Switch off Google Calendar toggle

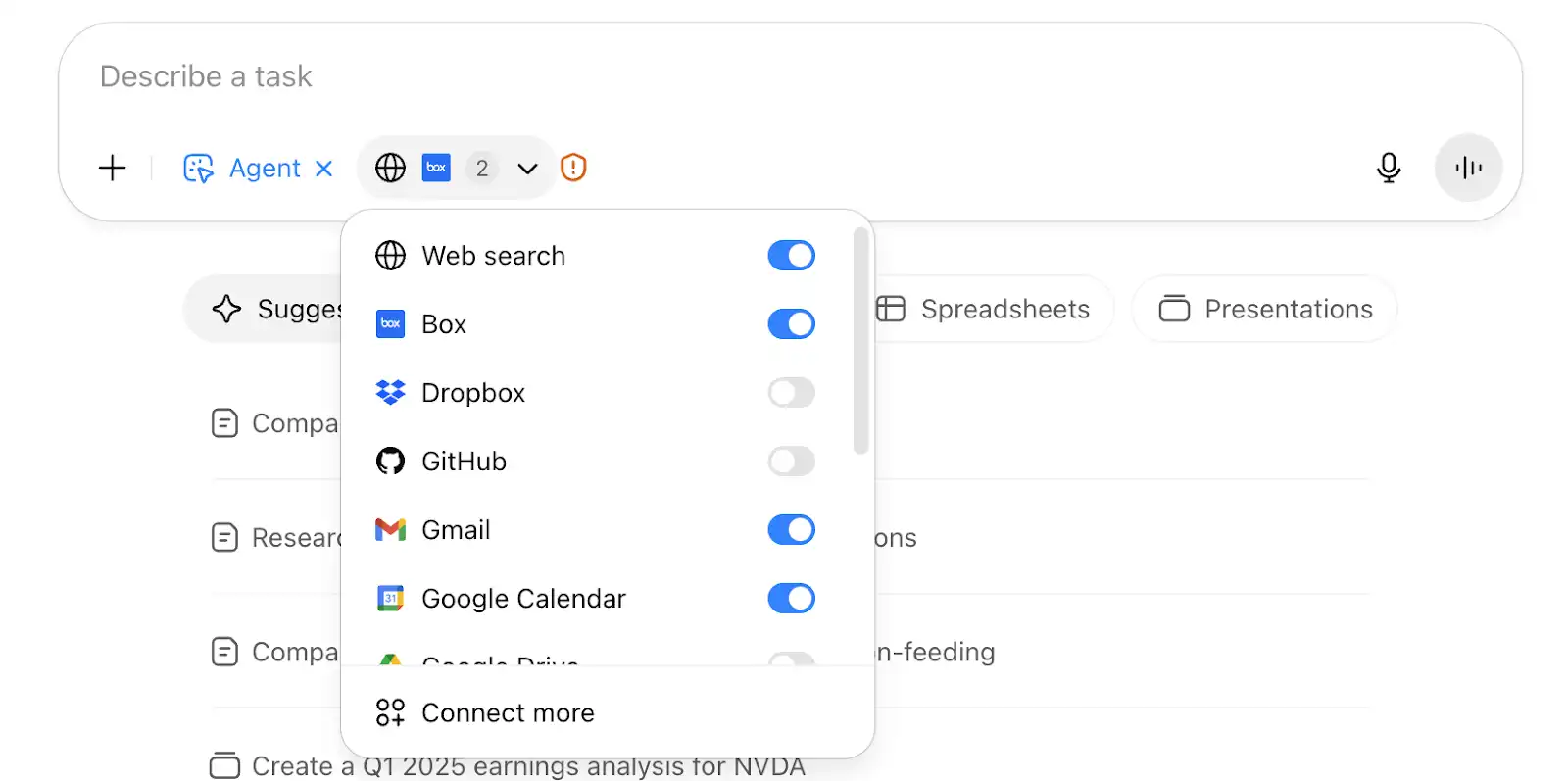point(792,599)
